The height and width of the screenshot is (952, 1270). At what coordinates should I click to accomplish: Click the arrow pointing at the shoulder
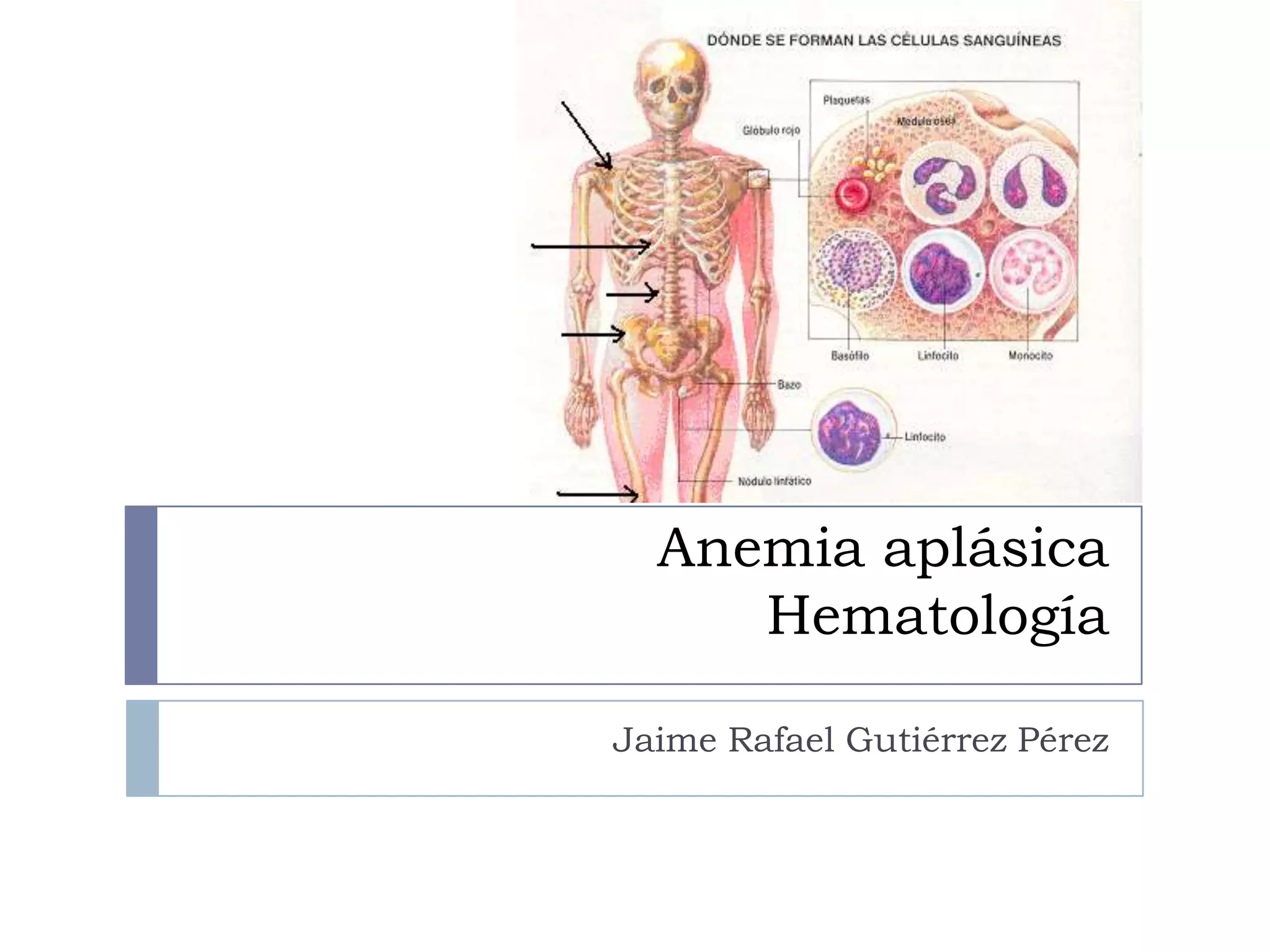[x=587, y=134]
